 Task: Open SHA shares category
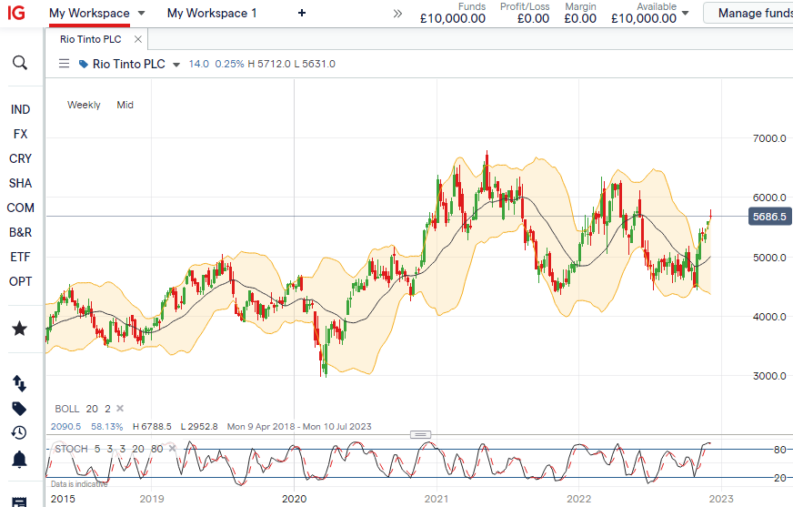tap(20, 183)
